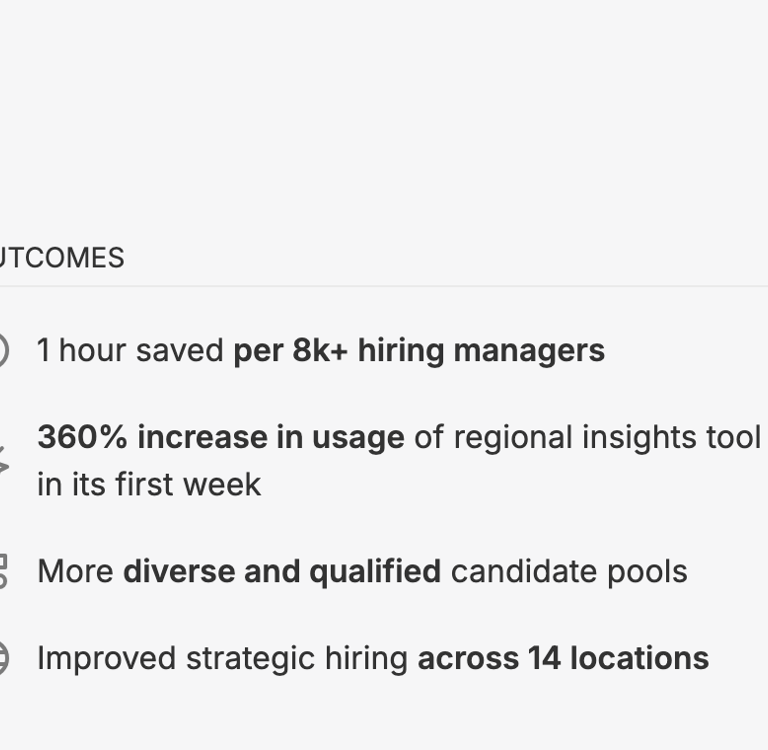Click the divider line beneath OUTCOMES
The height and width of the screenshot is (750, 768).
pyautogui.click(x=384, y=286)
